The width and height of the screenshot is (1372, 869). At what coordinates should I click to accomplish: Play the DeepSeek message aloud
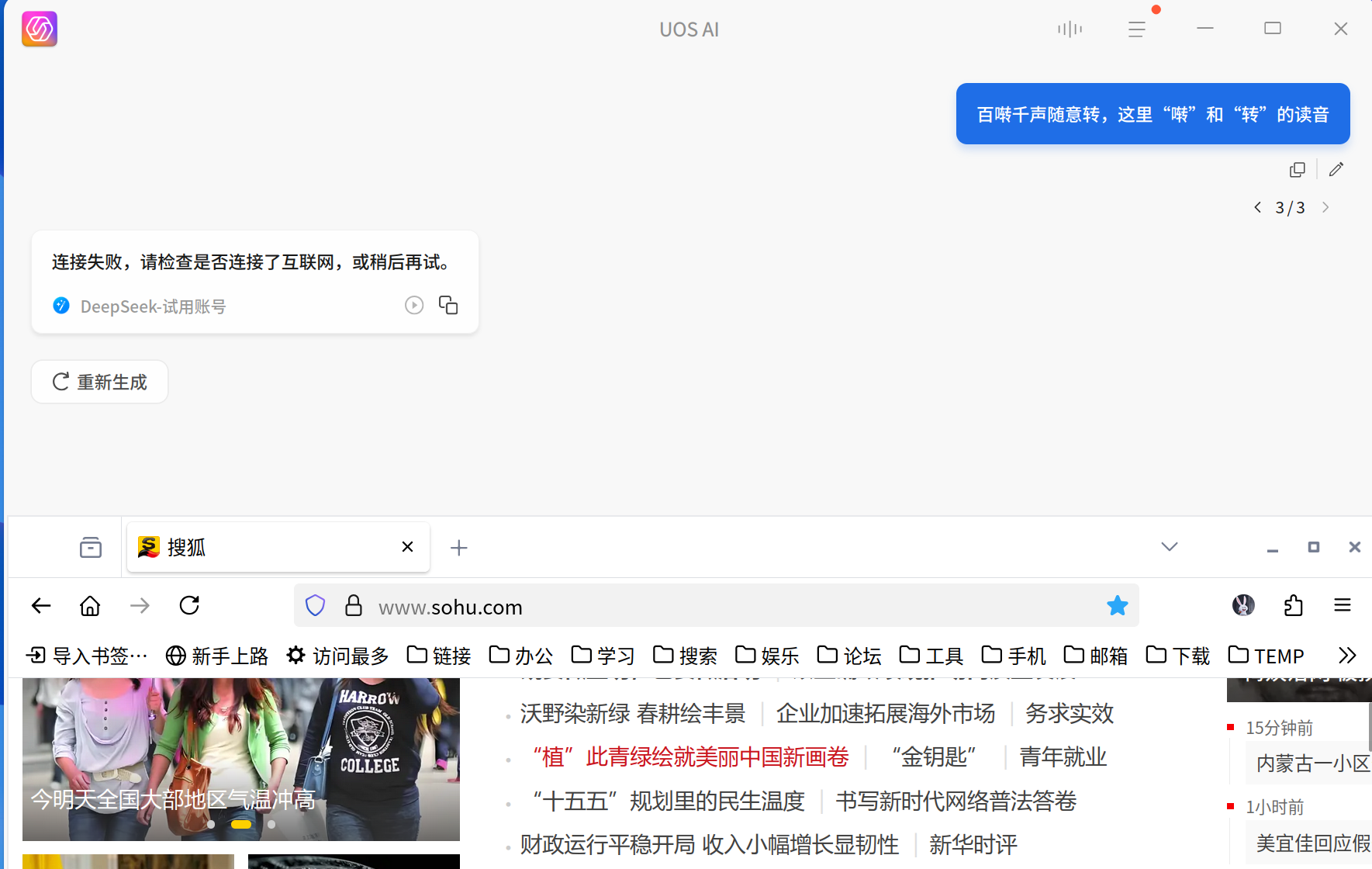(x=413, y=305)
